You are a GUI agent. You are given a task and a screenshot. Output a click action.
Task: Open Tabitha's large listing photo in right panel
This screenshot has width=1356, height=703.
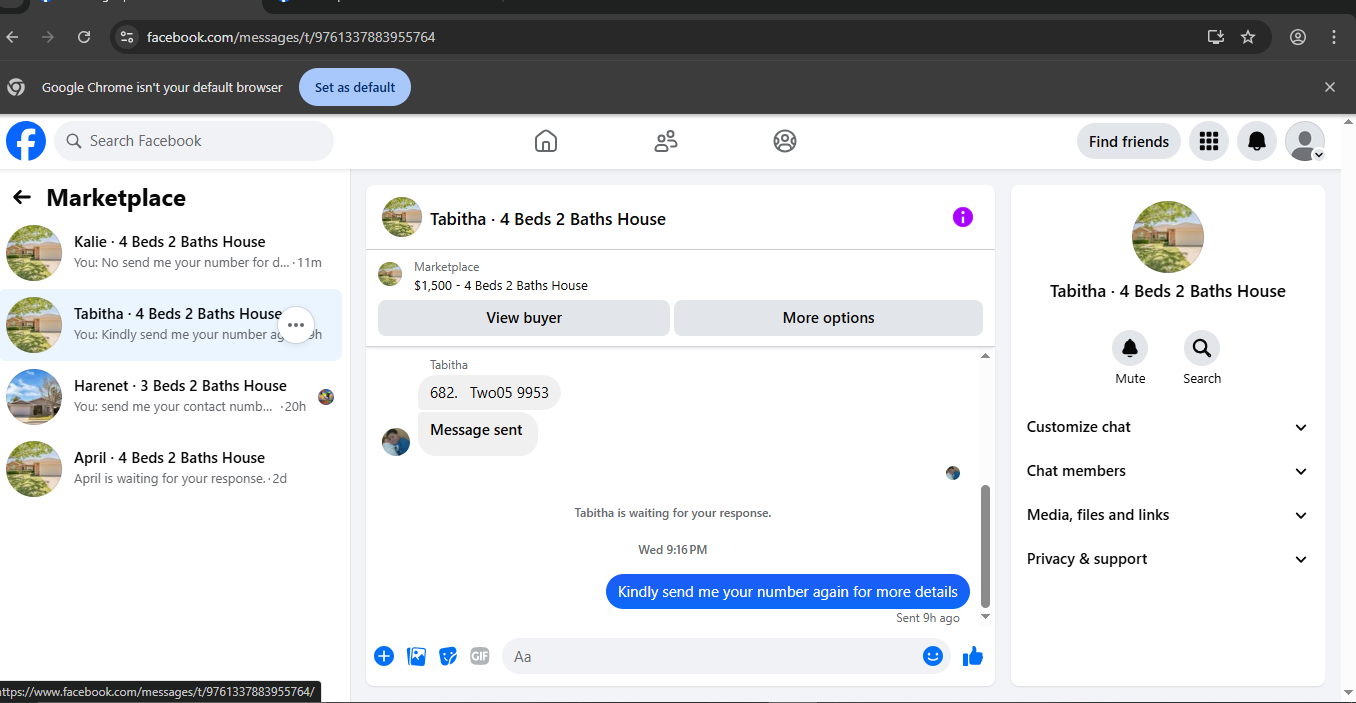click(x=1168, y=237)
